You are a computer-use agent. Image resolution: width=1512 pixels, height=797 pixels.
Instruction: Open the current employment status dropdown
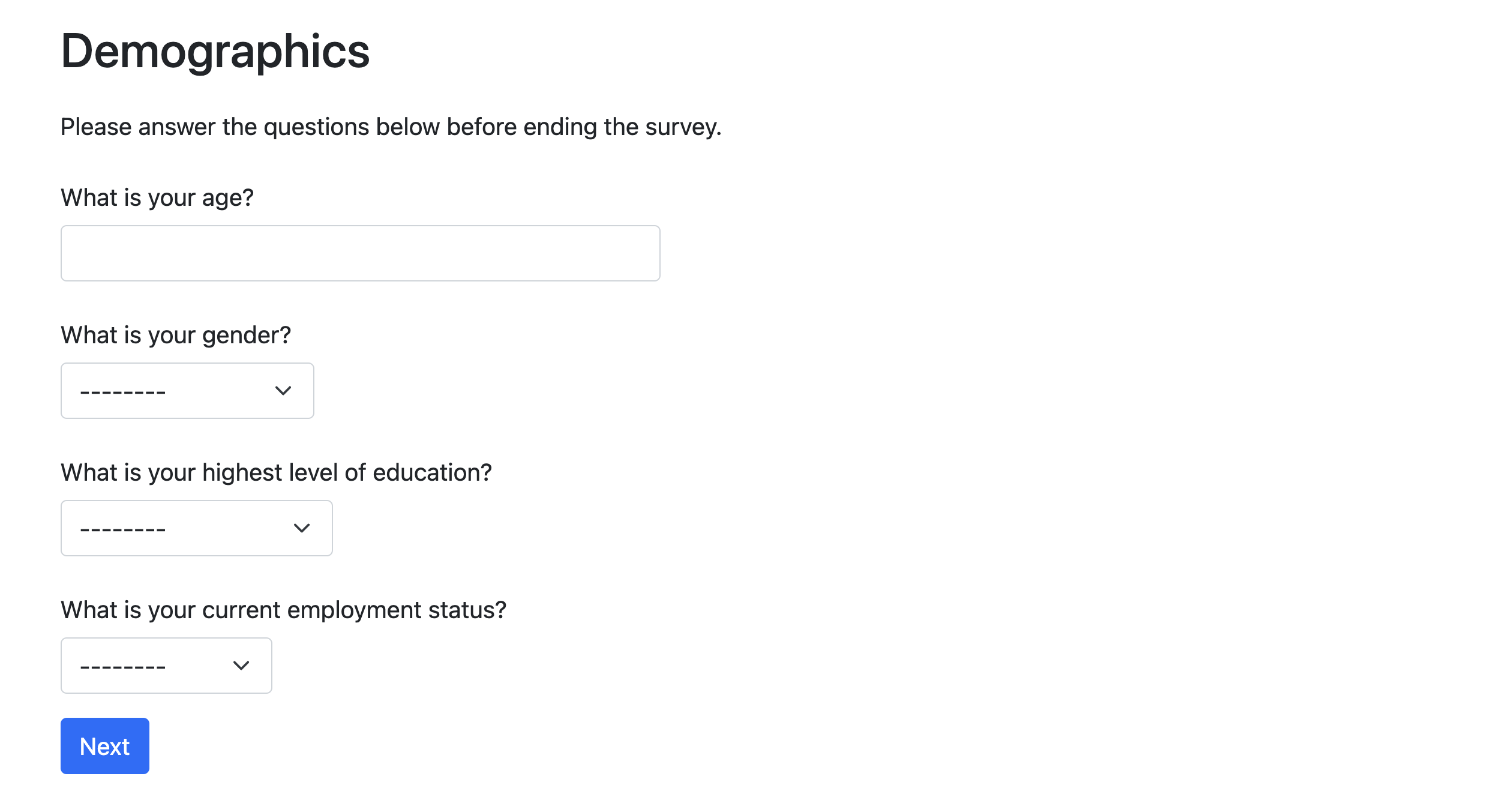[x=166, y=666]
